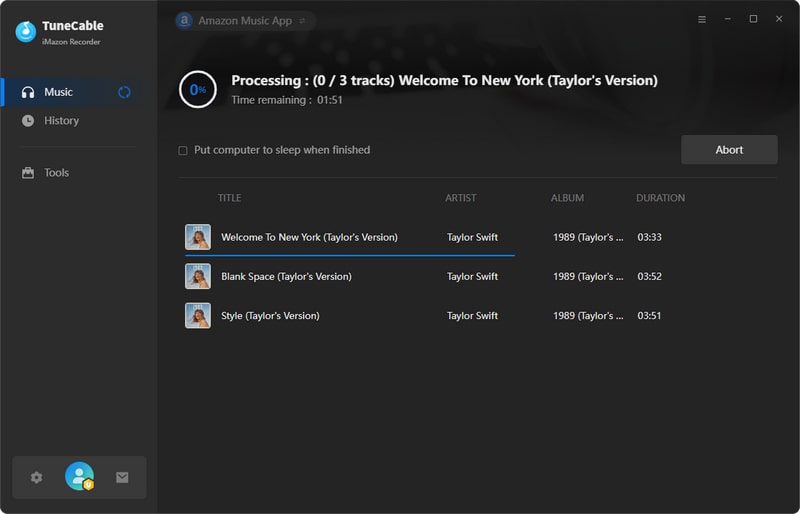Switch source via Amazon Music App selector
Image resolution: width=800 pixels, height=514 pixels.
[245, 21]
